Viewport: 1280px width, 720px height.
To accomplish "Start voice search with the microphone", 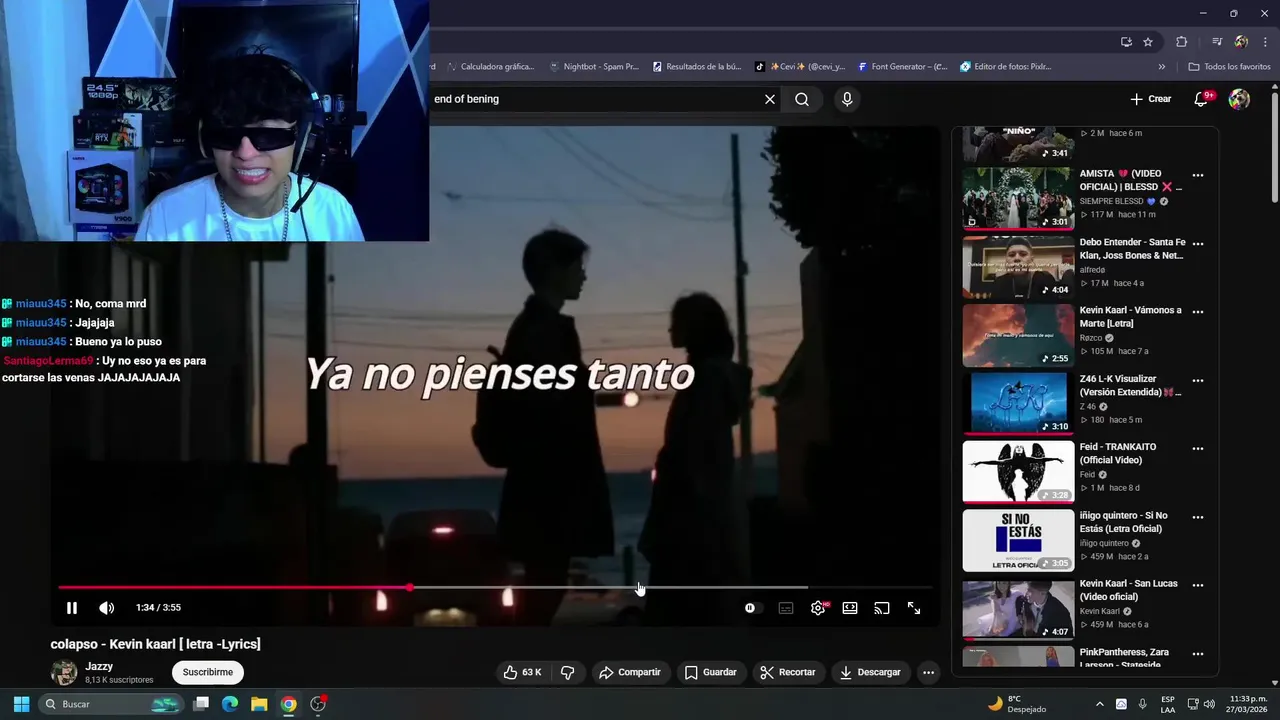I will (x=847, y=99).
